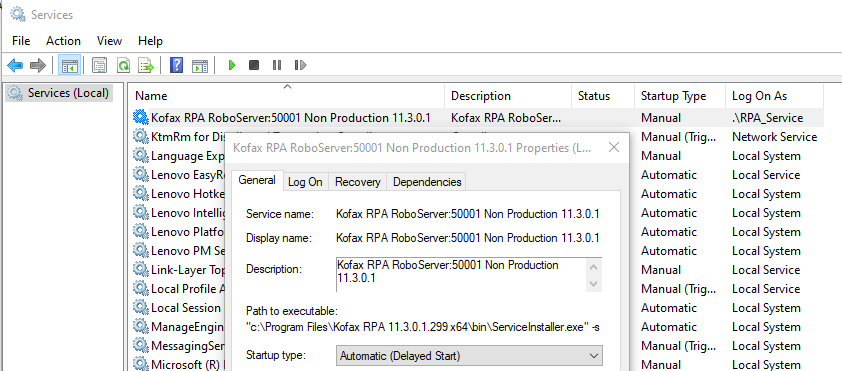Image resolution: width=842 pixels, height=371 pixels.
Task: Click the Microsoft (R) service gear icon
Action: point(140,365)
